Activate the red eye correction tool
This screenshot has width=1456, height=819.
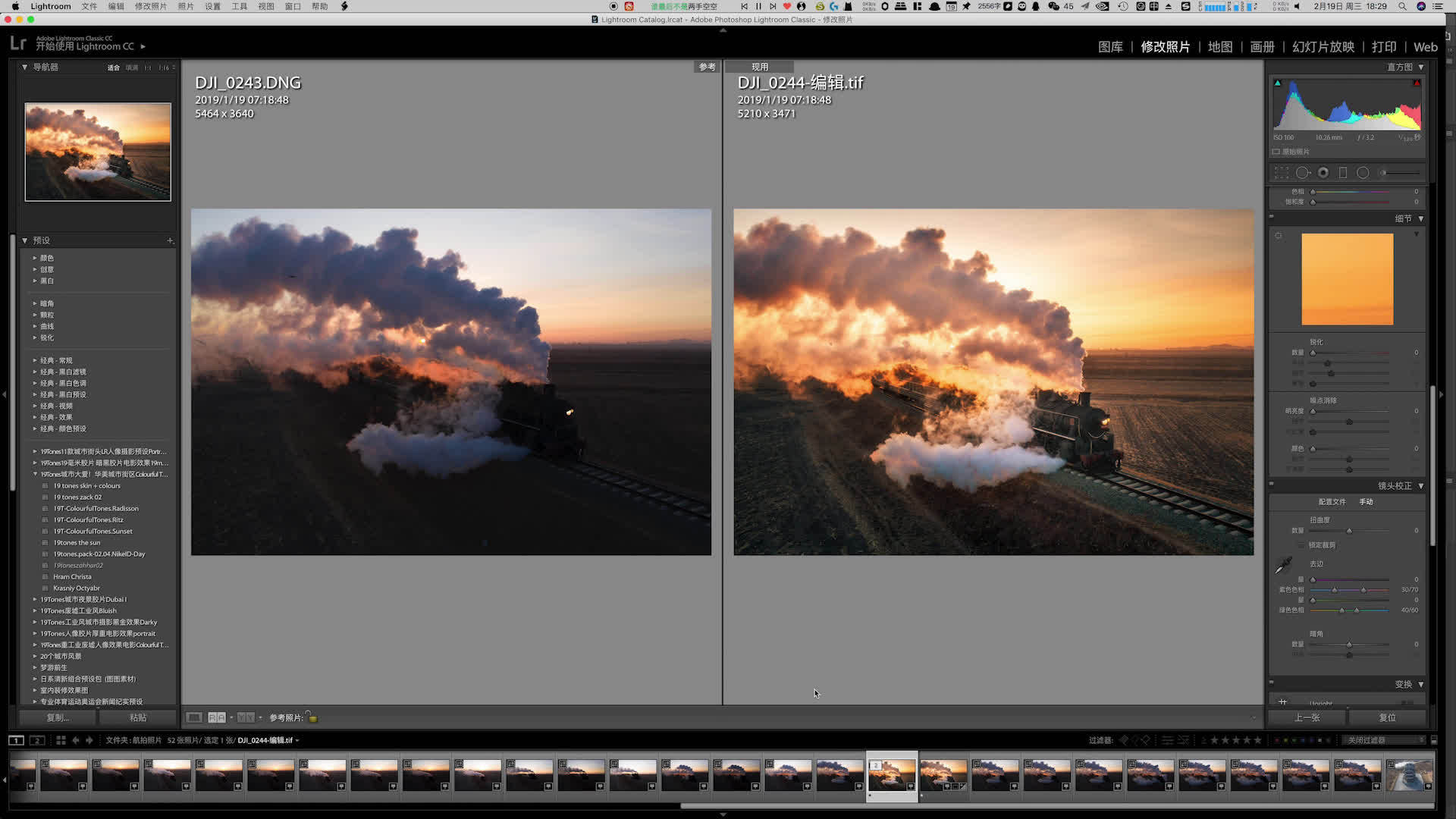[x=1323, y=173]
